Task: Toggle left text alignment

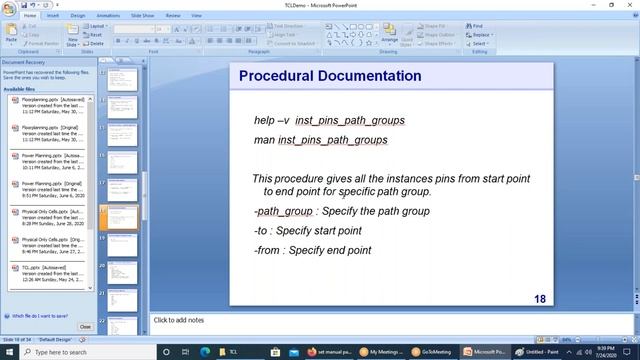Action: click(210, 41)
